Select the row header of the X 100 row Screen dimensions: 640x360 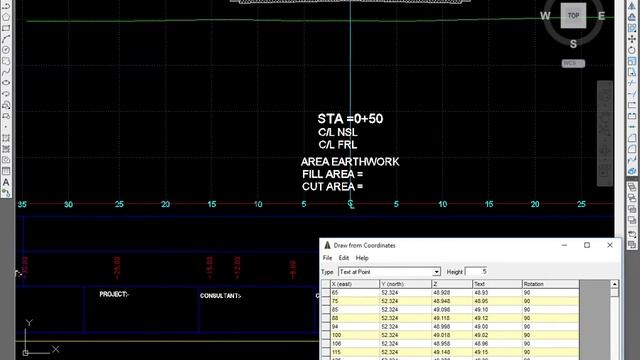tap(326, 335)
